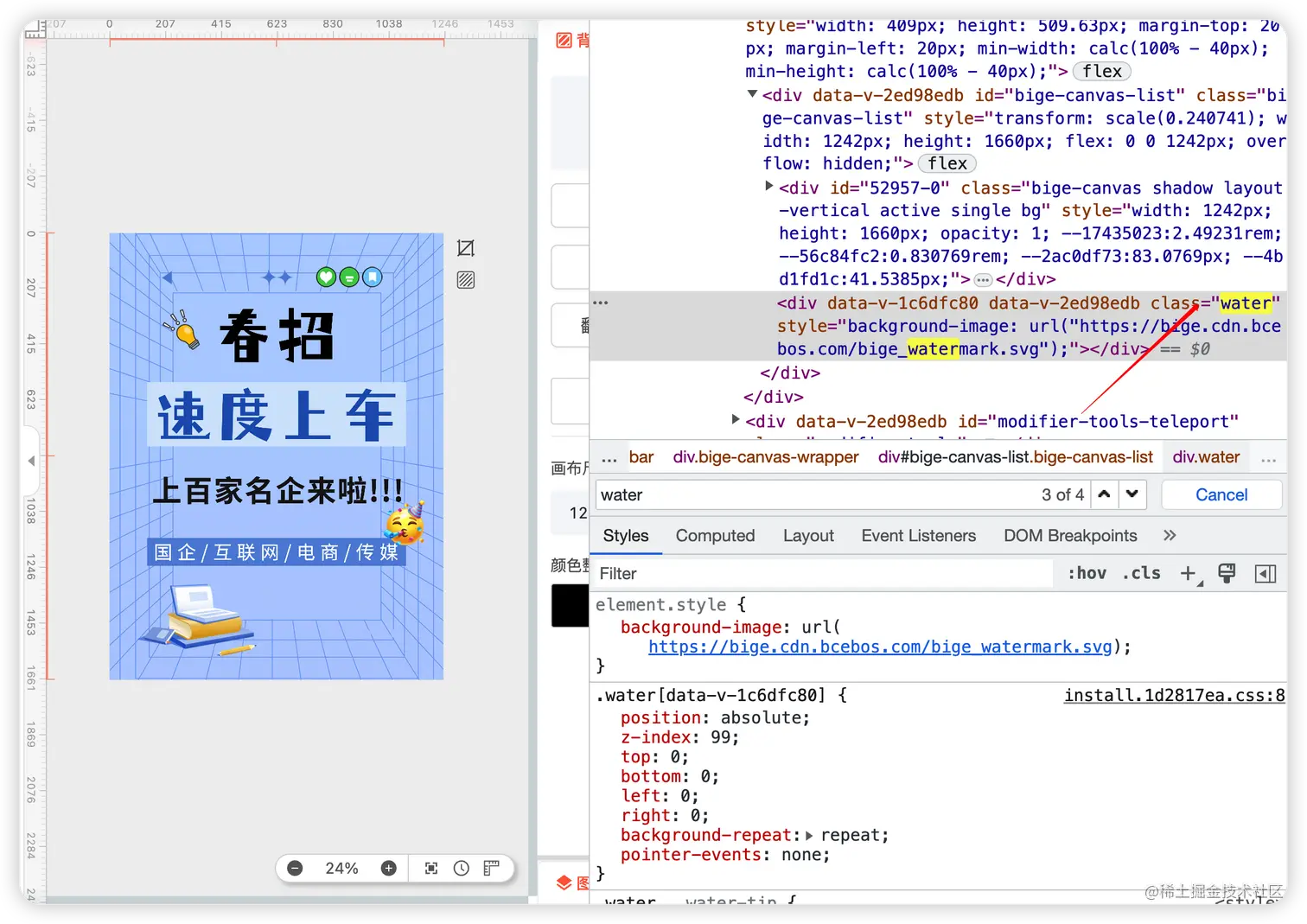This screenshot has width=1307, height=924.
Task: Show earlier breadcrumb items via left ellipsis
Action: coord(609,458)
